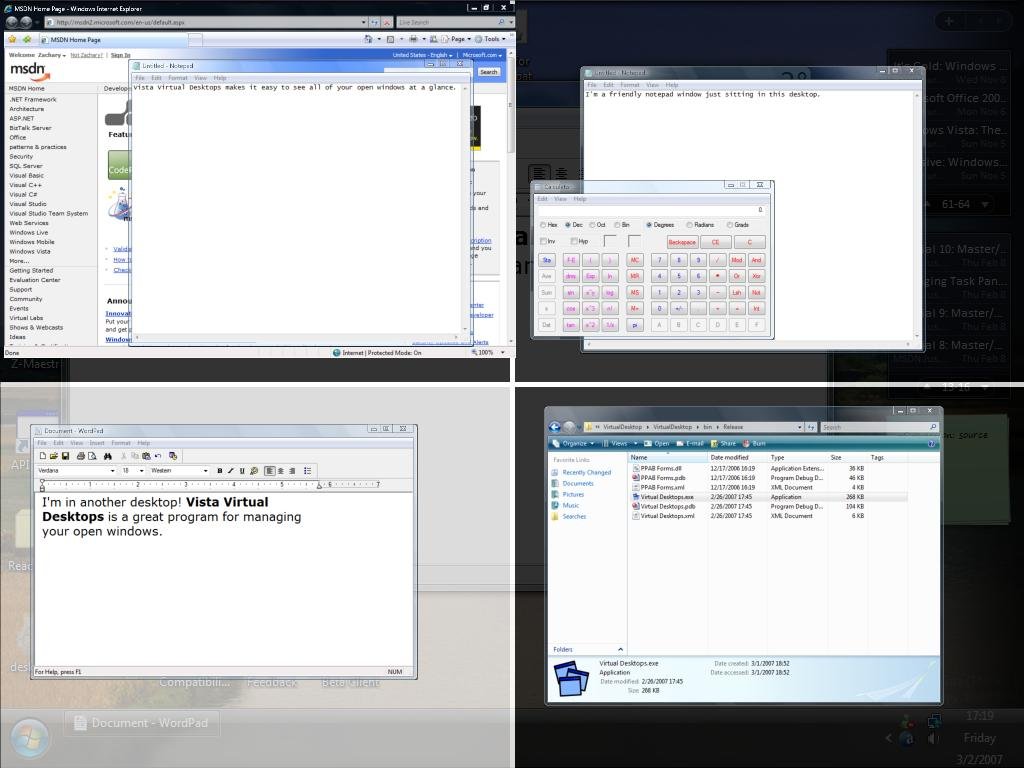The width and height of the screenshot is (1024, 768).
Task: Select the Hex radio button in Calculator
Action: click(x=543, y=225)
